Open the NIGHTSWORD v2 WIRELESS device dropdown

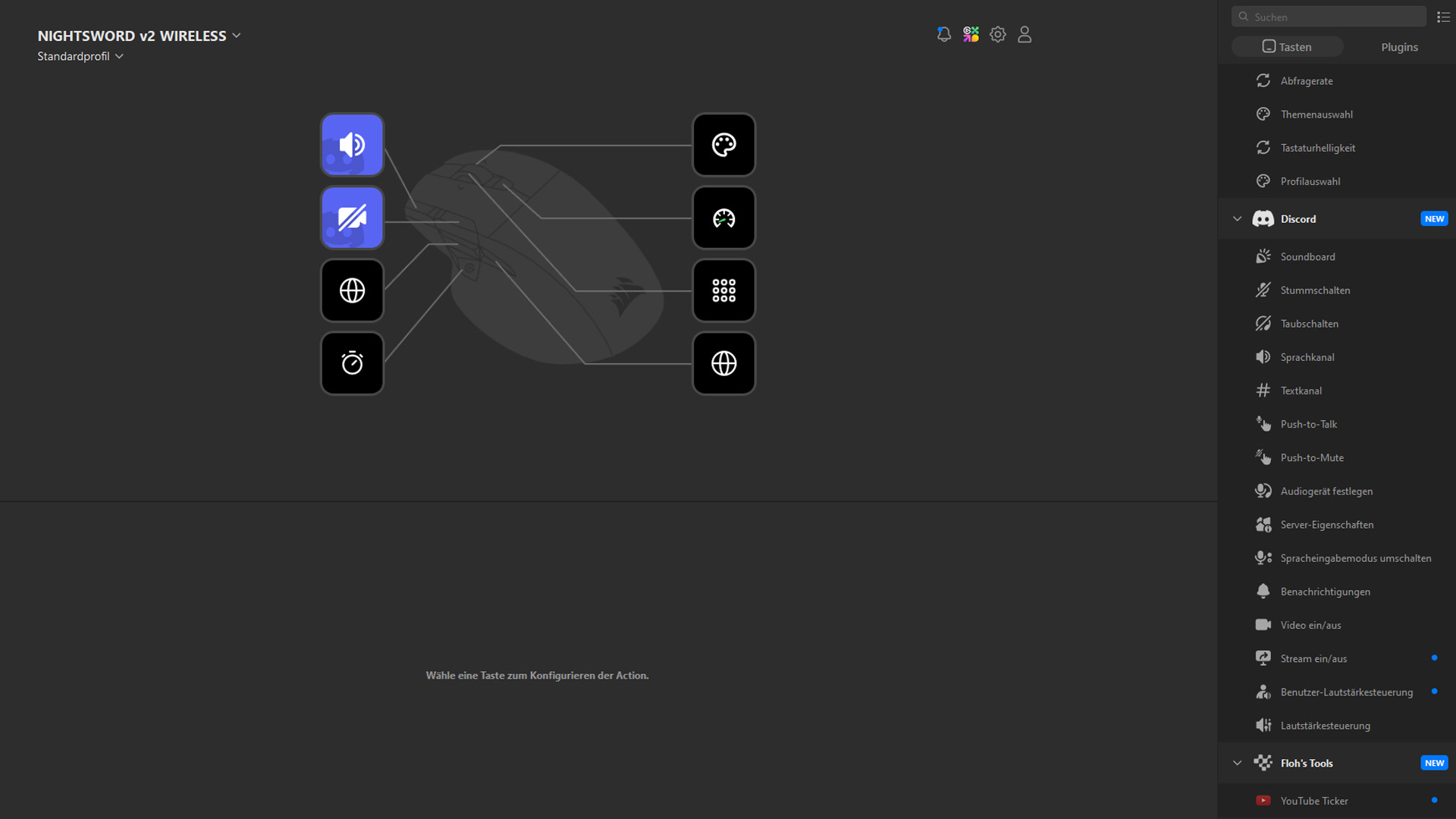click(x=140, y=36)
